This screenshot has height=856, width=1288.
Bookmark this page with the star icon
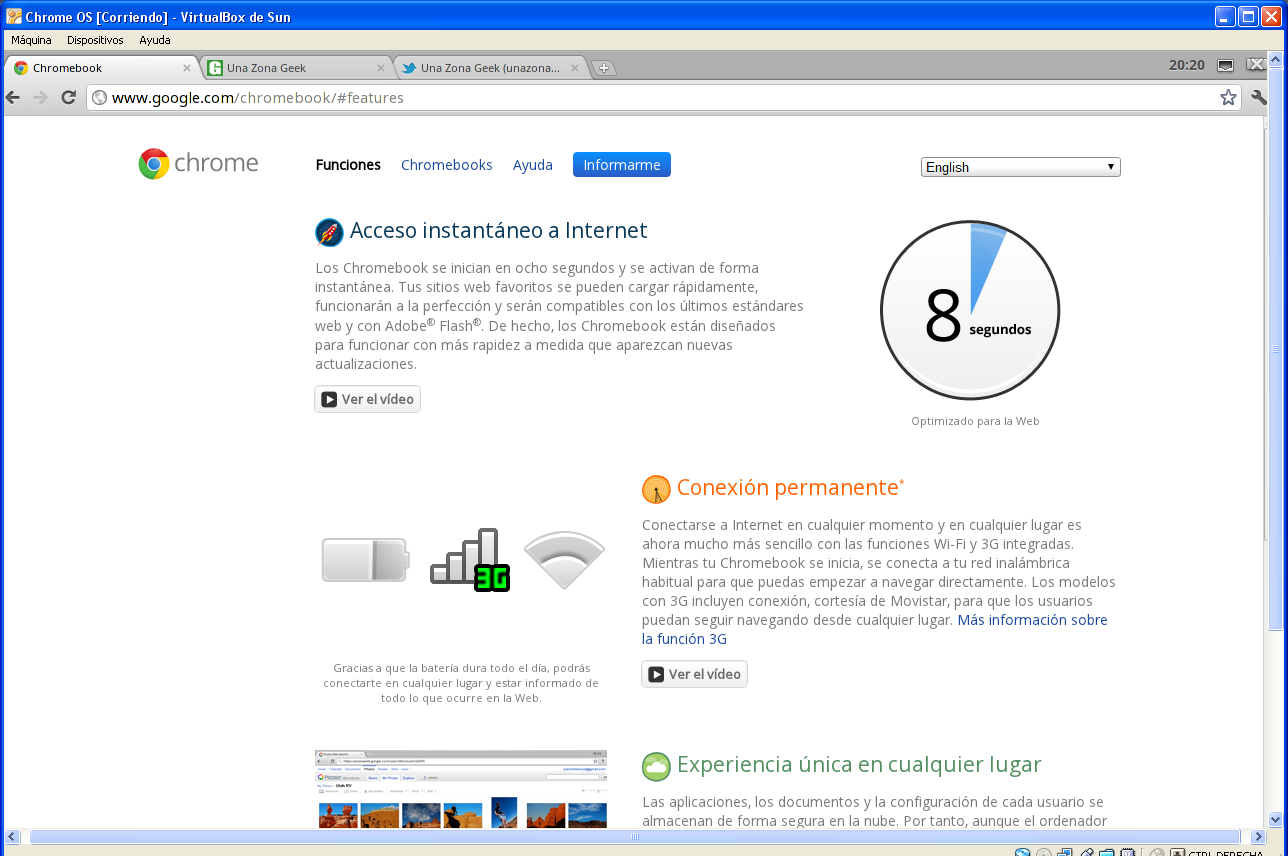pyautogui.click(x=1228, y=97)
